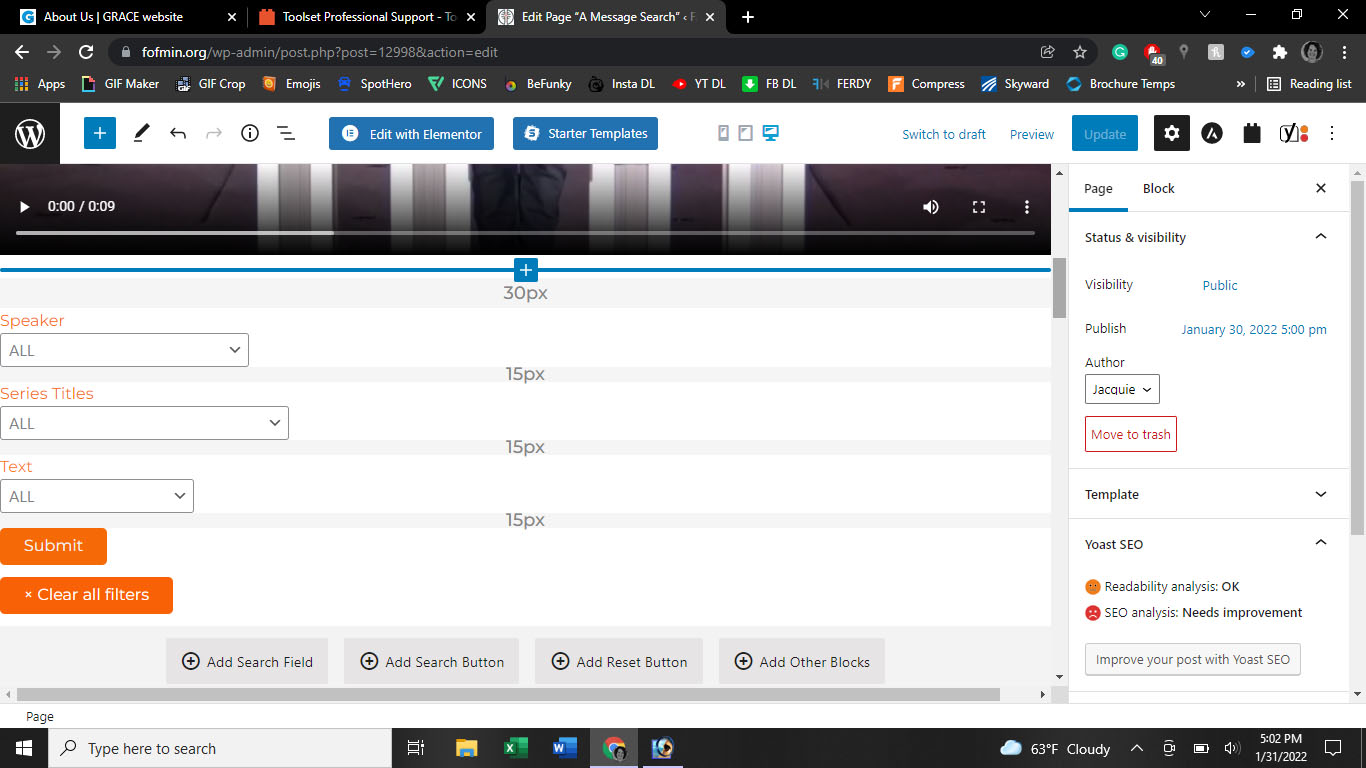Click the block inserter plus button

click(x=100, y=133)
